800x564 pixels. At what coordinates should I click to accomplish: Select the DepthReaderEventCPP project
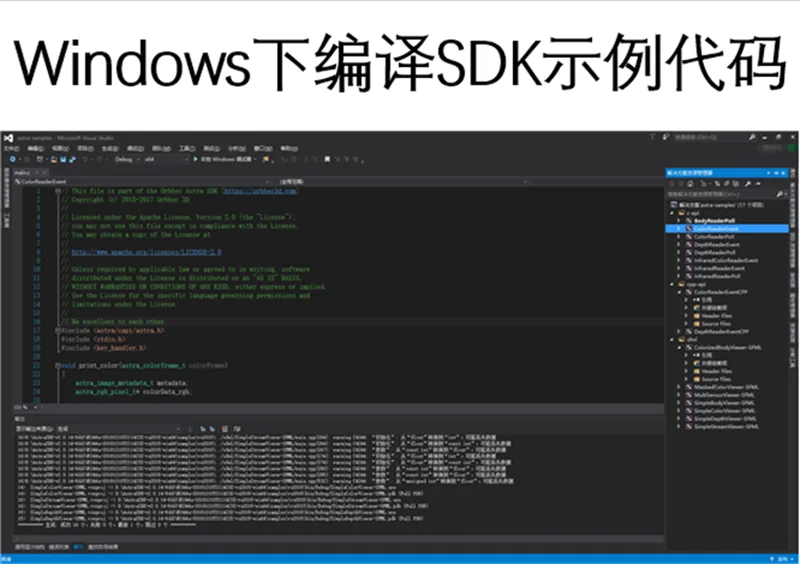coord(721,332)
